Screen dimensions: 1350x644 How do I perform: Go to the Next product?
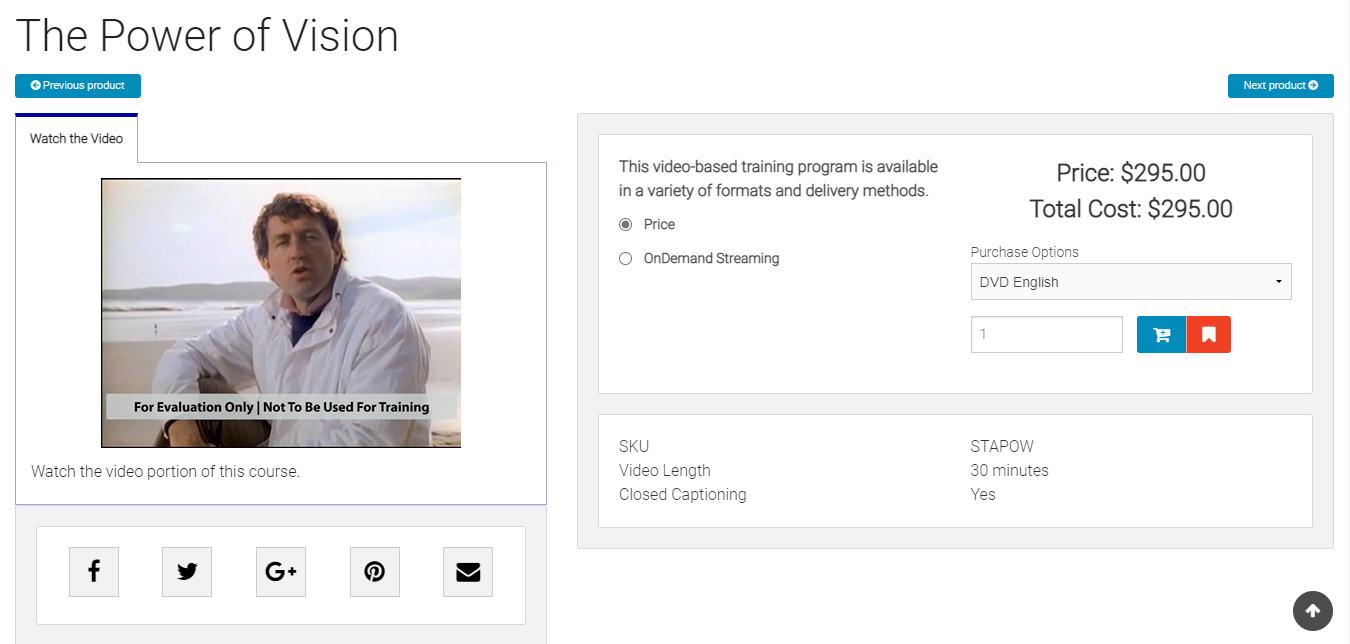point(1280,86)
